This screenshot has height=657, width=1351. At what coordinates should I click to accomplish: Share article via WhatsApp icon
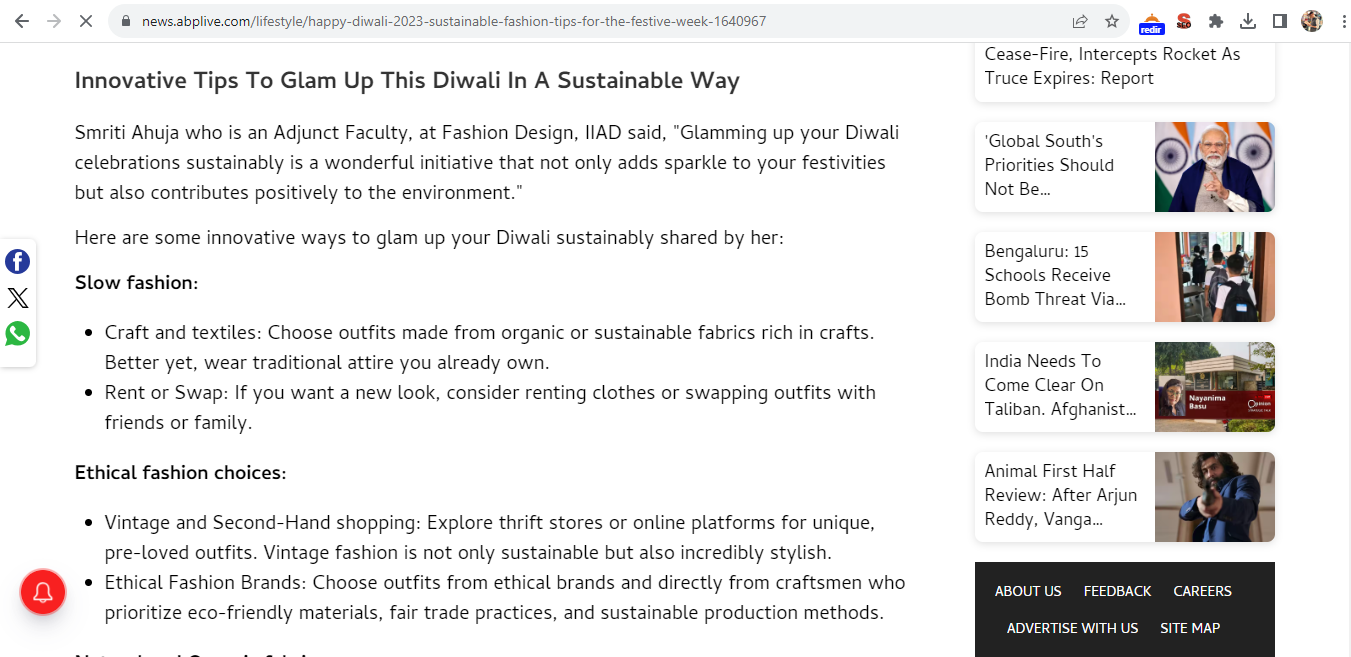[x=18, y=334]
